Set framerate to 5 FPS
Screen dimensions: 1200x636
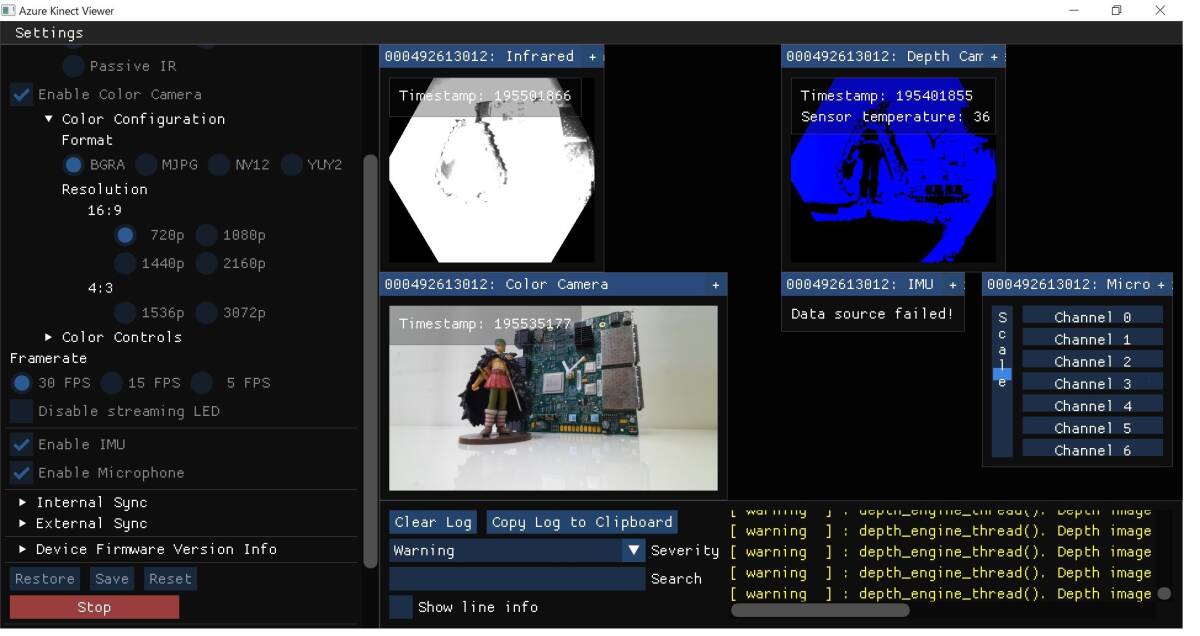pyautogui.click(x=202, y=383)
